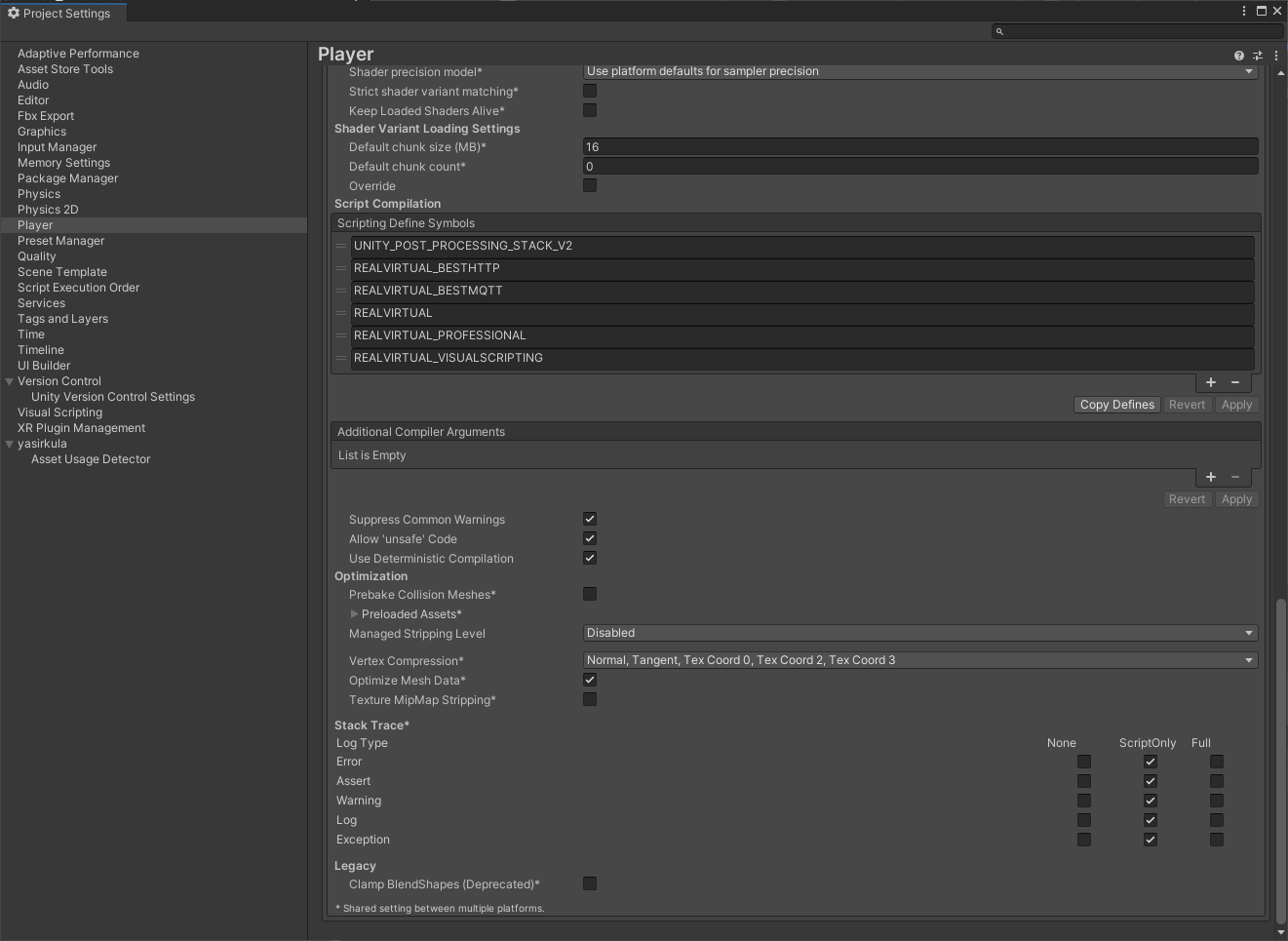Grab drag handle of REALVIRTUAL_BESTHTTP row

[341, 268]
